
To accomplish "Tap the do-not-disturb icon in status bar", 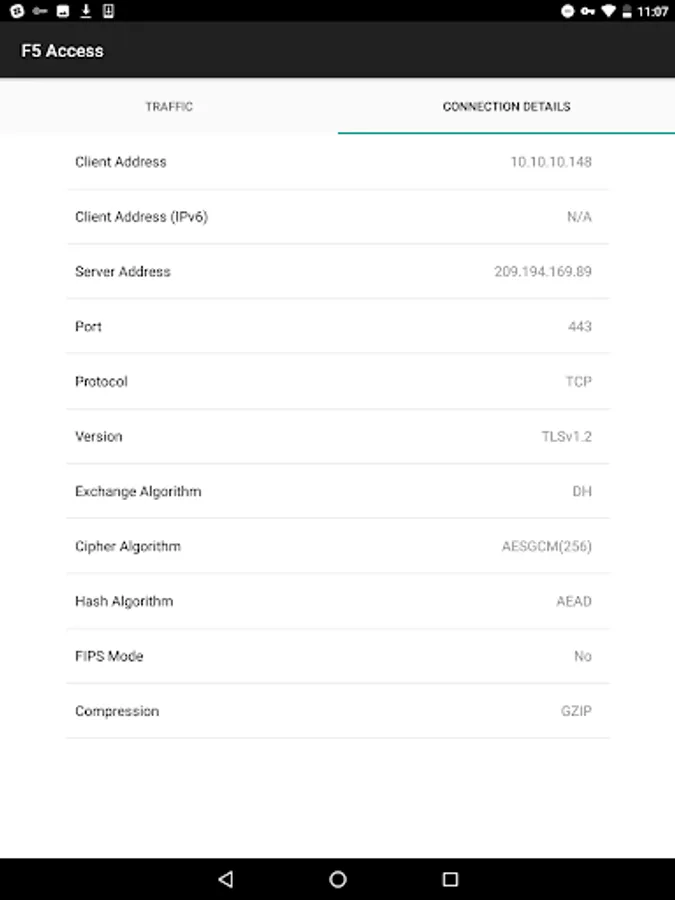I will (x=568, y=11).
